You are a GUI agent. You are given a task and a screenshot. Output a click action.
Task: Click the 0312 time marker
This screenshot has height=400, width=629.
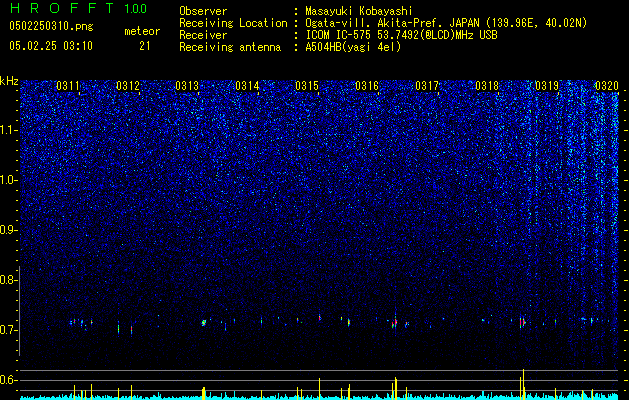tap(128, 86)
